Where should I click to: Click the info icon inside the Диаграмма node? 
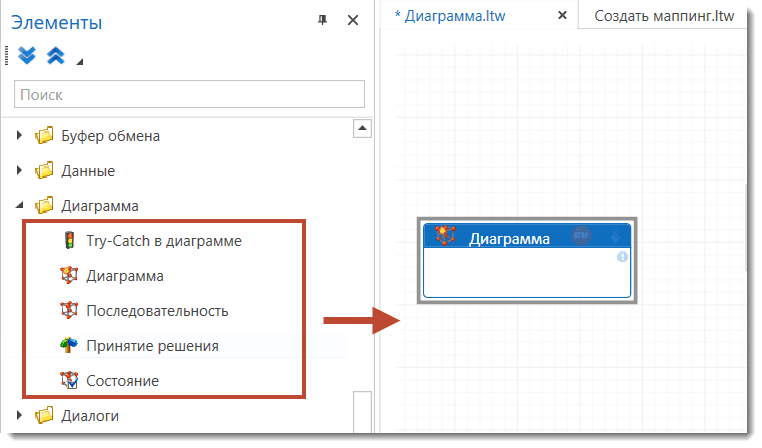coord(622,257)
